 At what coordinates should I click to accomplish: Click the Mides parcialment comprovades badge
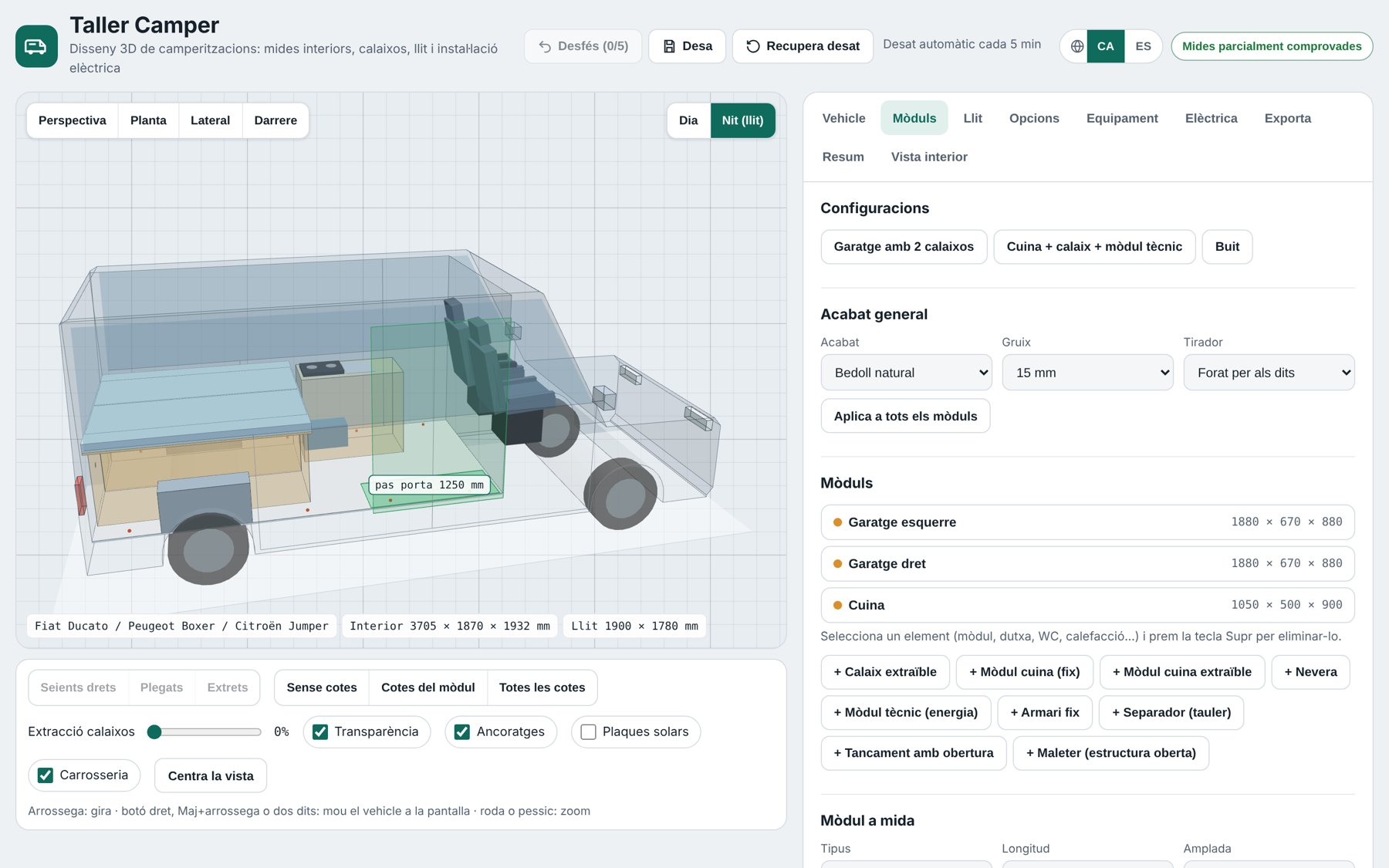[1272, 46]
